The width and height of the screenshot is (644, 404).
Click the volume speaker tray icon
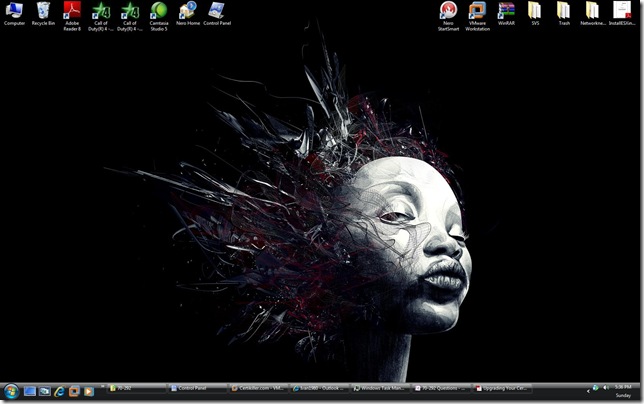606,388
